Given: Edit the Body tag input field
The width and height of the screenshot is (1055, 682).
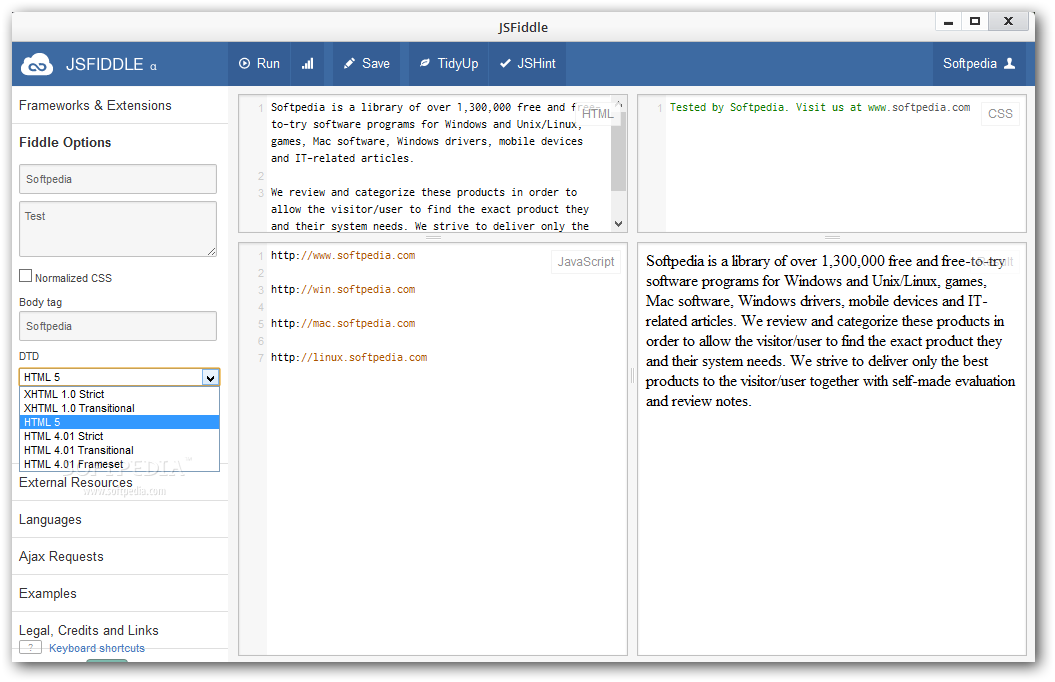Looking at the screenshot, I should point(118,326).
